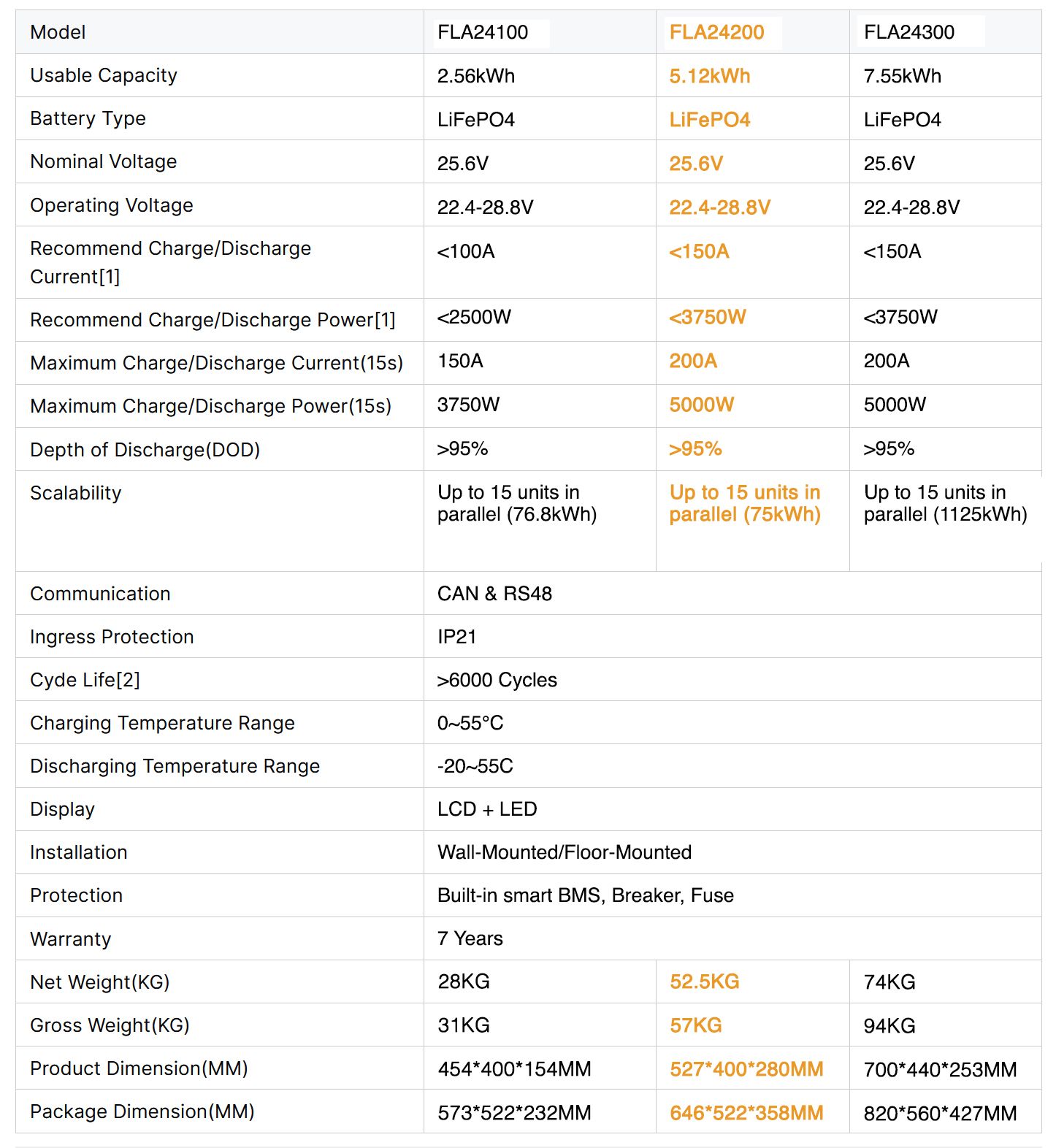Select the FLA24100 model header
The width and height of the screenshot is (1056, 1148).
(482, 32)
